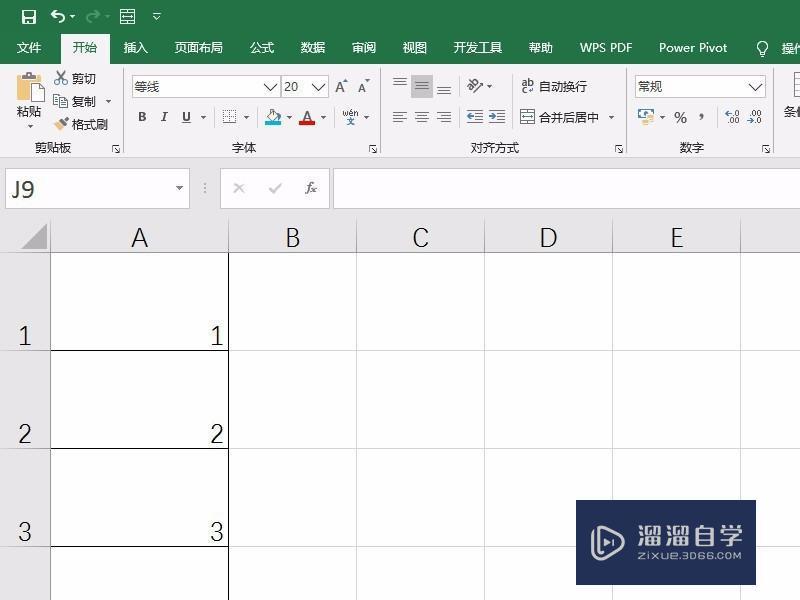Image resolution: width=800 pixels, height=600 pixels.
Task: Click the Save icon in Quick Access Toolbar
Action: coord(28,16)
